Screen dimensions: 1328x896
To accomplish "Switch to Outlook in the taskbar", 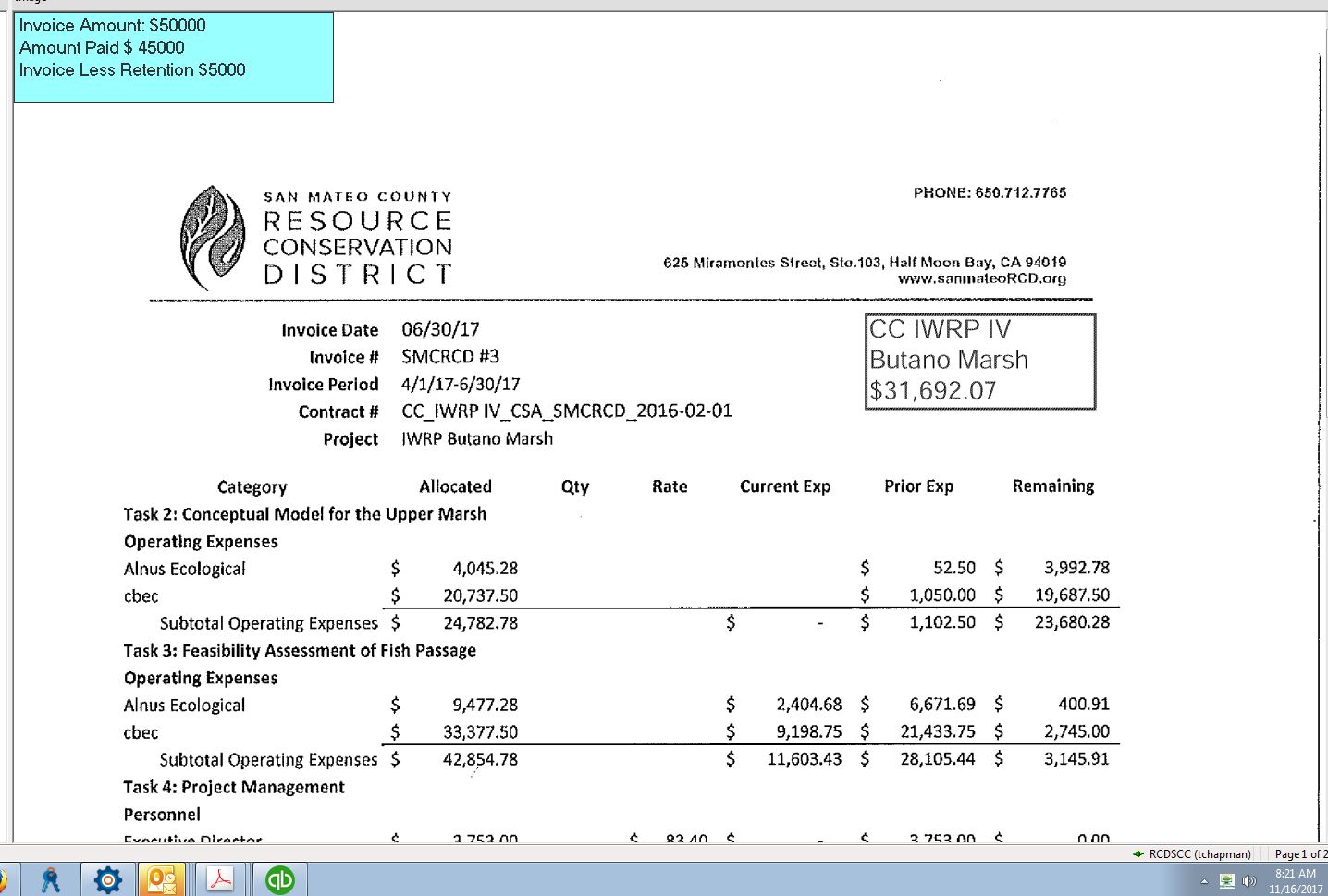I will tap(162, 879).
